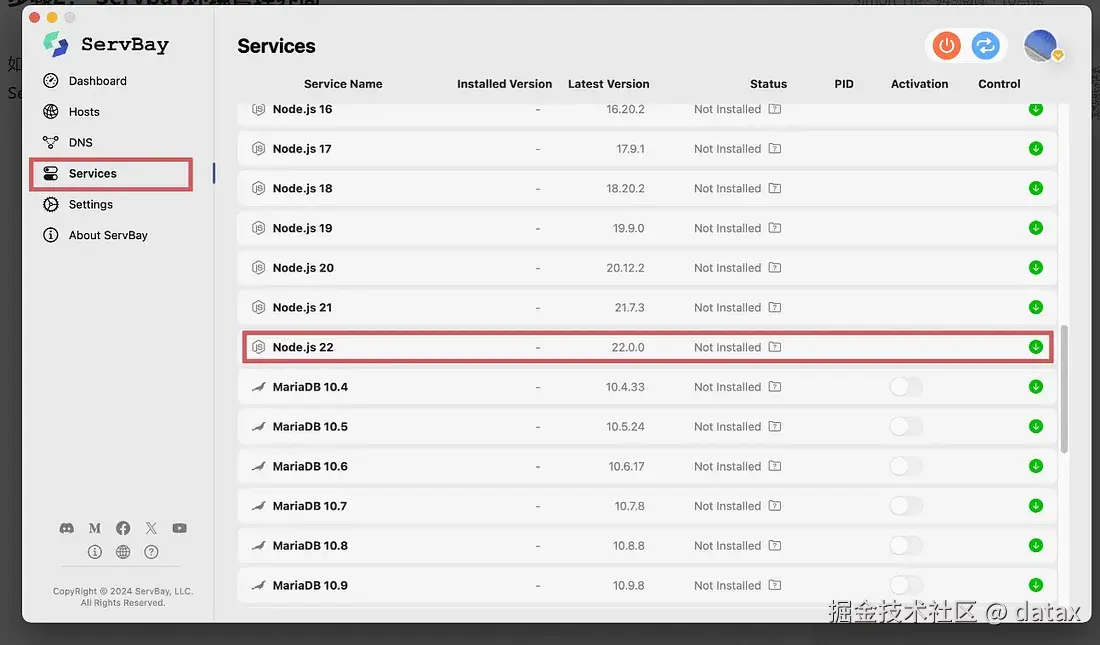Viewport: 1100px width, 645px height.
Task: Click latest version 10.9.8
Action: point(628,585)
